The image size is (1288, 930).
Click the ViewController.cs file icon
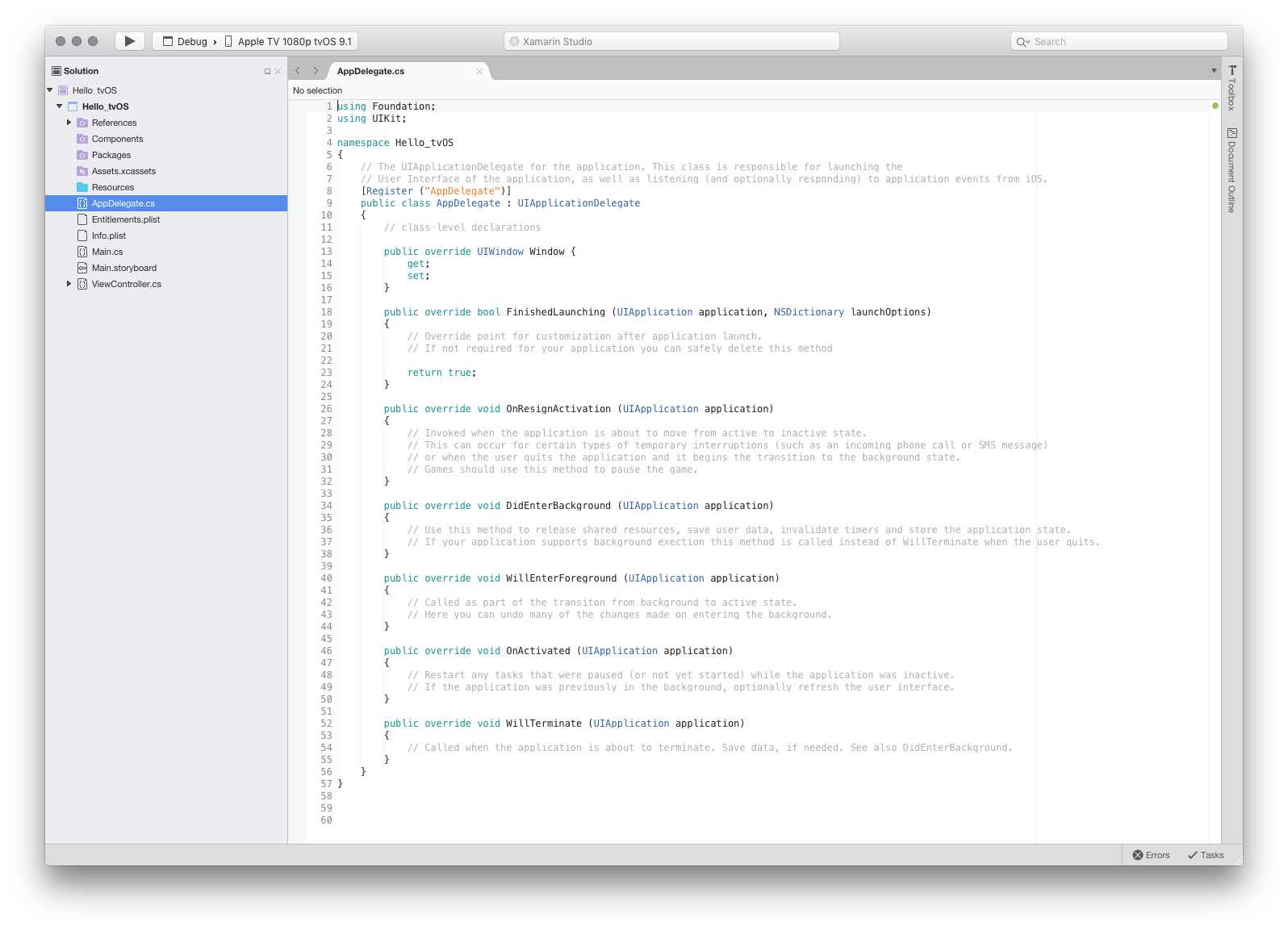click(82, 284)
